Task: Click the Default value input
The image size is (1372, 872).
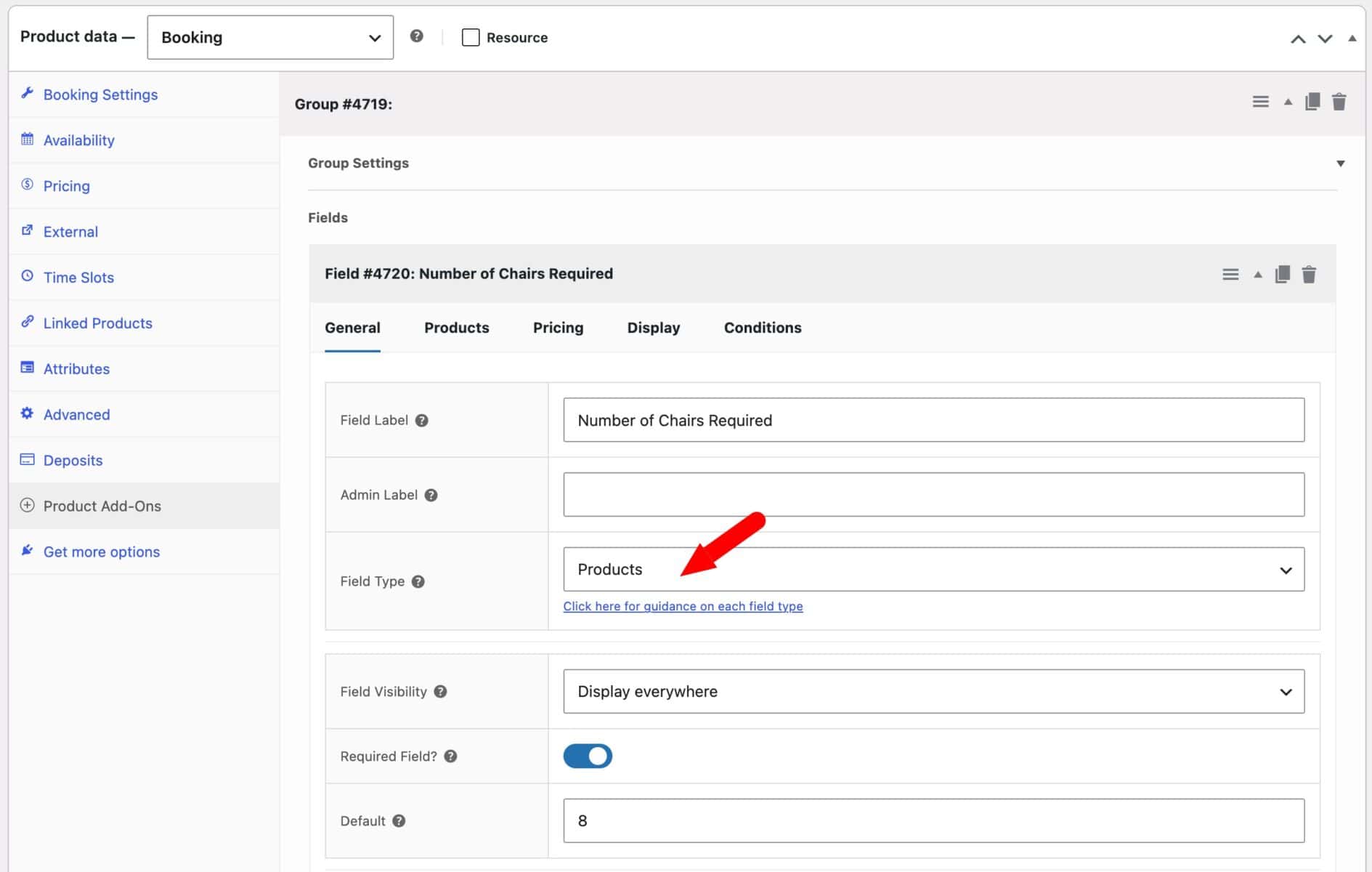Action: tap(933, 821)
